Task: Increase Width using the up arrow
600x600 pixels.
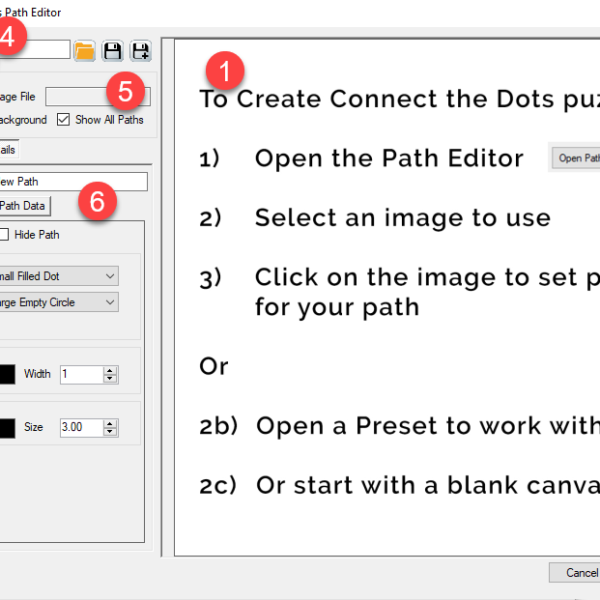Action: [x=110, y=370]
